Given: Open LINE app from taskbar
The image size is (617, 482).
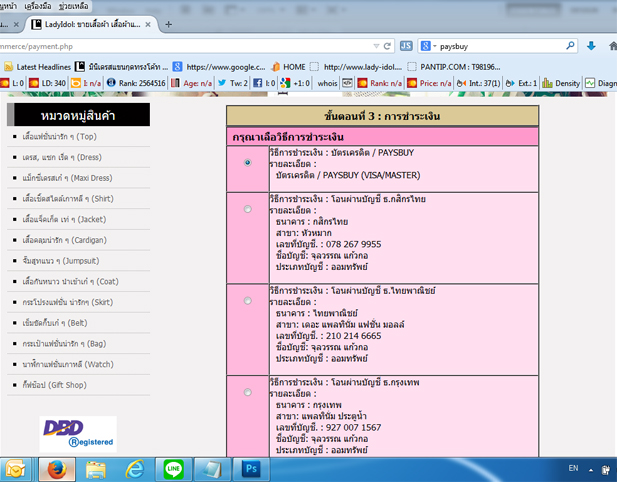Looking at the screenshot, I should (x=174, y=469).
